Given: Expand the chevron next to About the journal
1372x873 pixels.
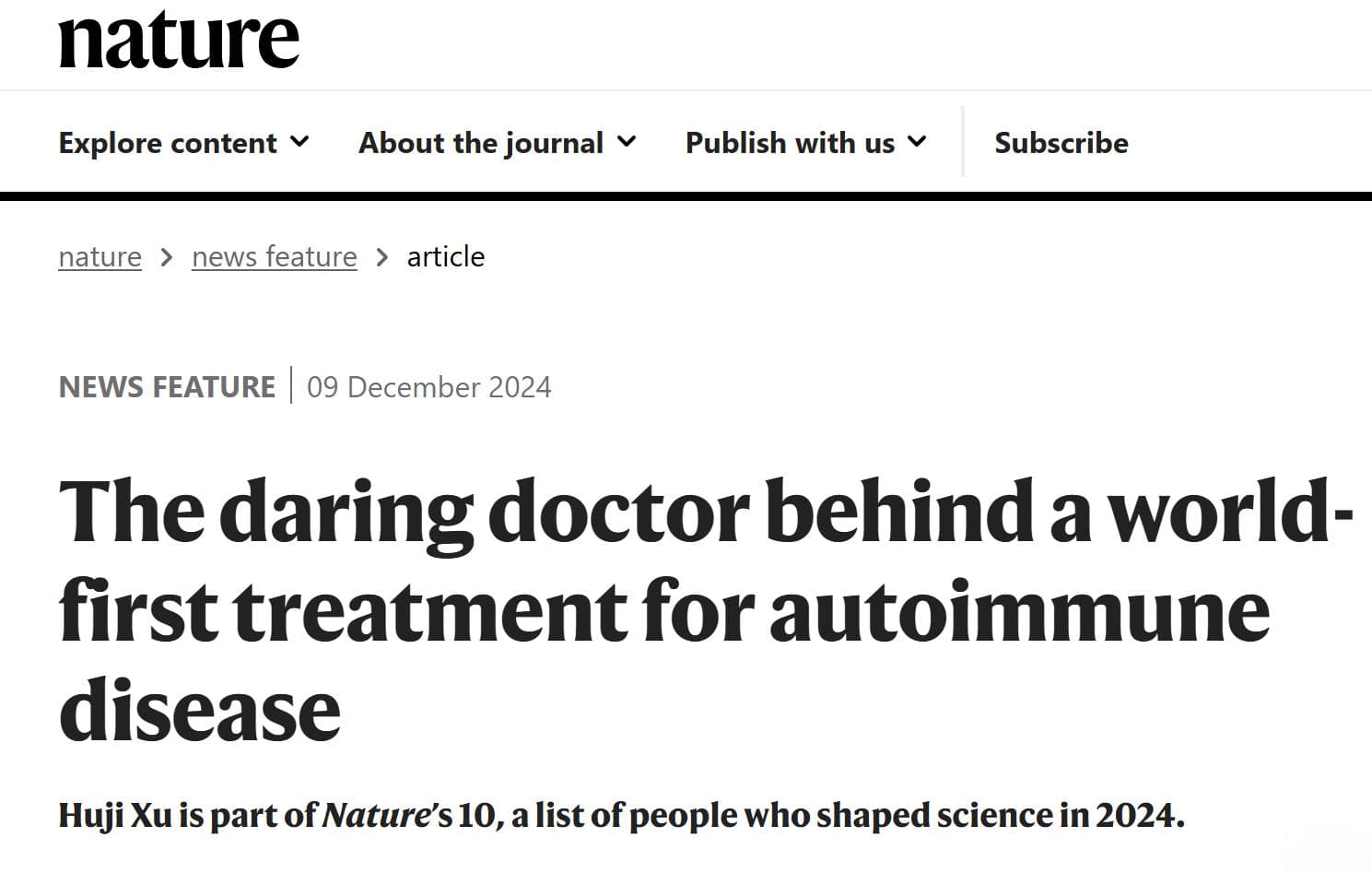Looking at the screenshot, I should click(x=627, y=142).
